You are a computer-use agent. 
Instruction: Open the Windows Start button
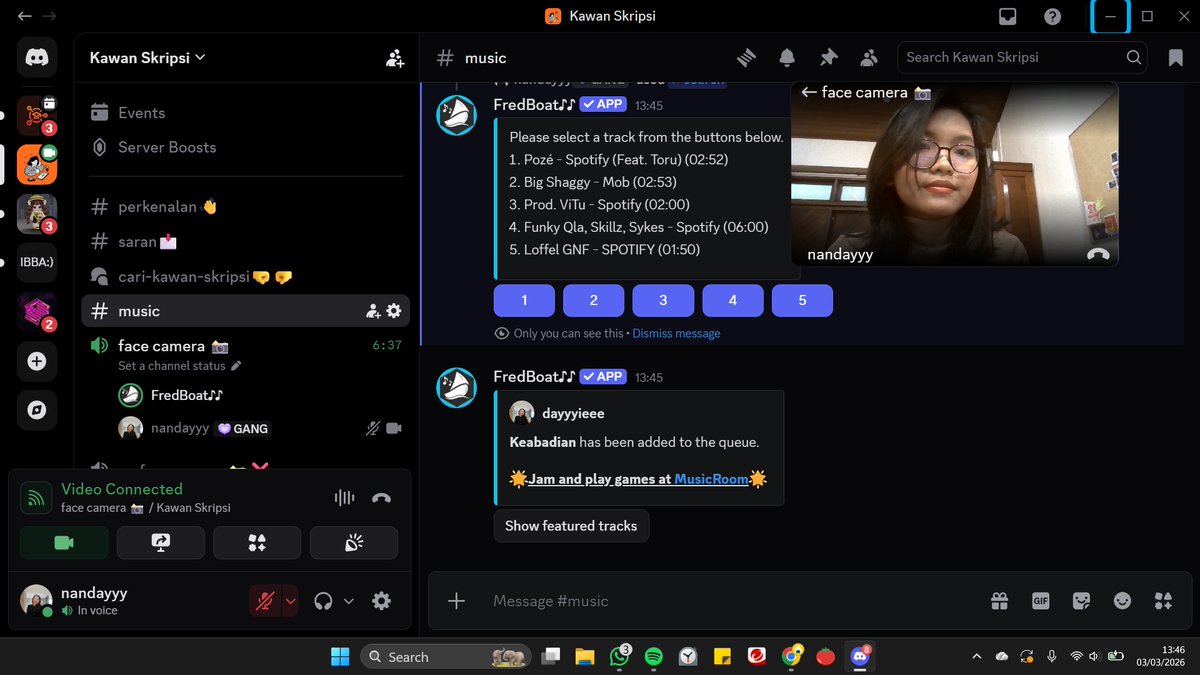340,656
